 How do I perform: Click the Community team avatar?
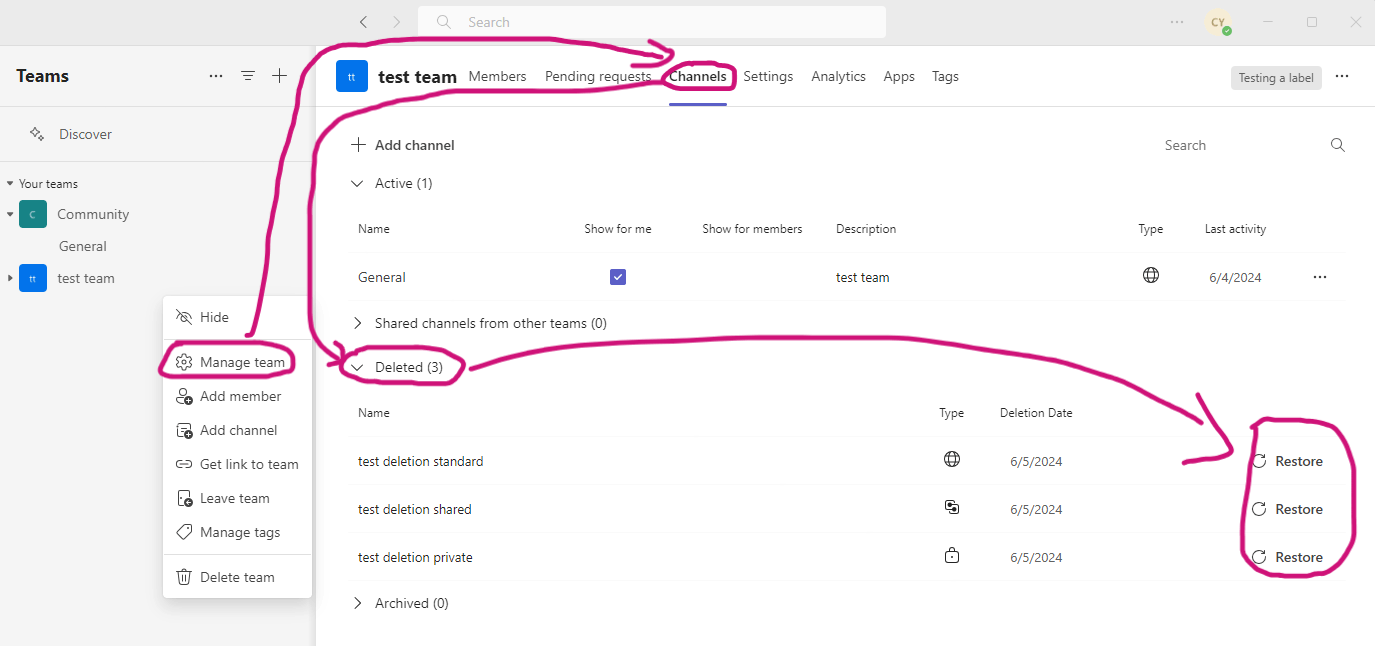click(33, 214)
